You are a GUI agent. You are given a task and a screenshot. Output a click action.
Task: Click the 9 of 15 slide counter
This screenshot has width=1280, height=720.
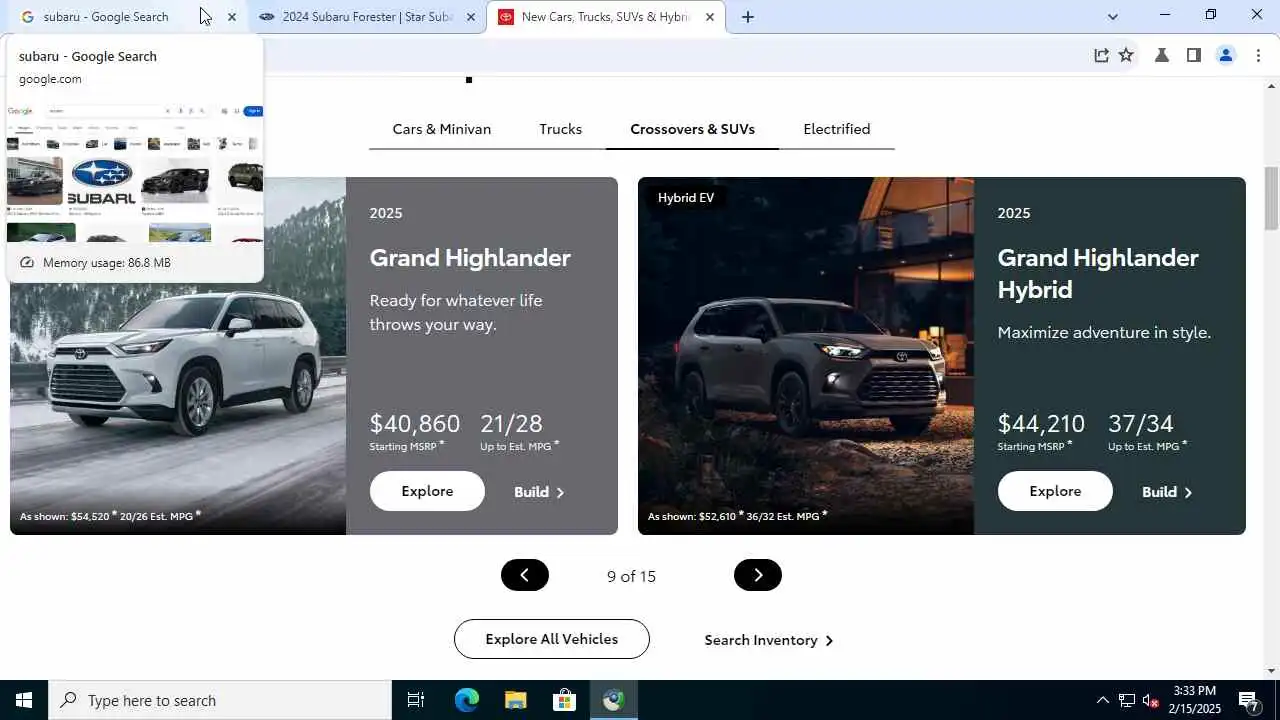pos(631,576)
